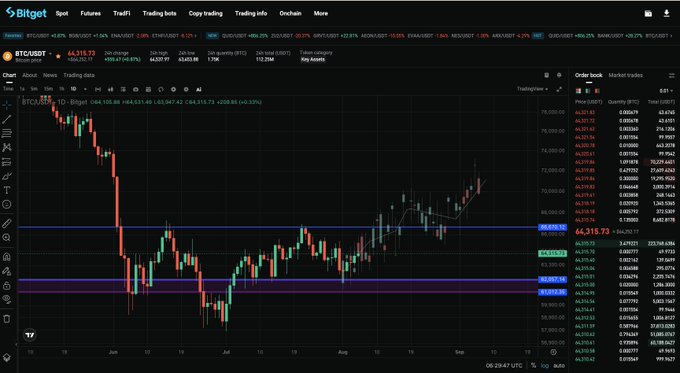Open the TradingView chart source dropdown
This screenshot has height=373, width=680.
pos(532,89)
